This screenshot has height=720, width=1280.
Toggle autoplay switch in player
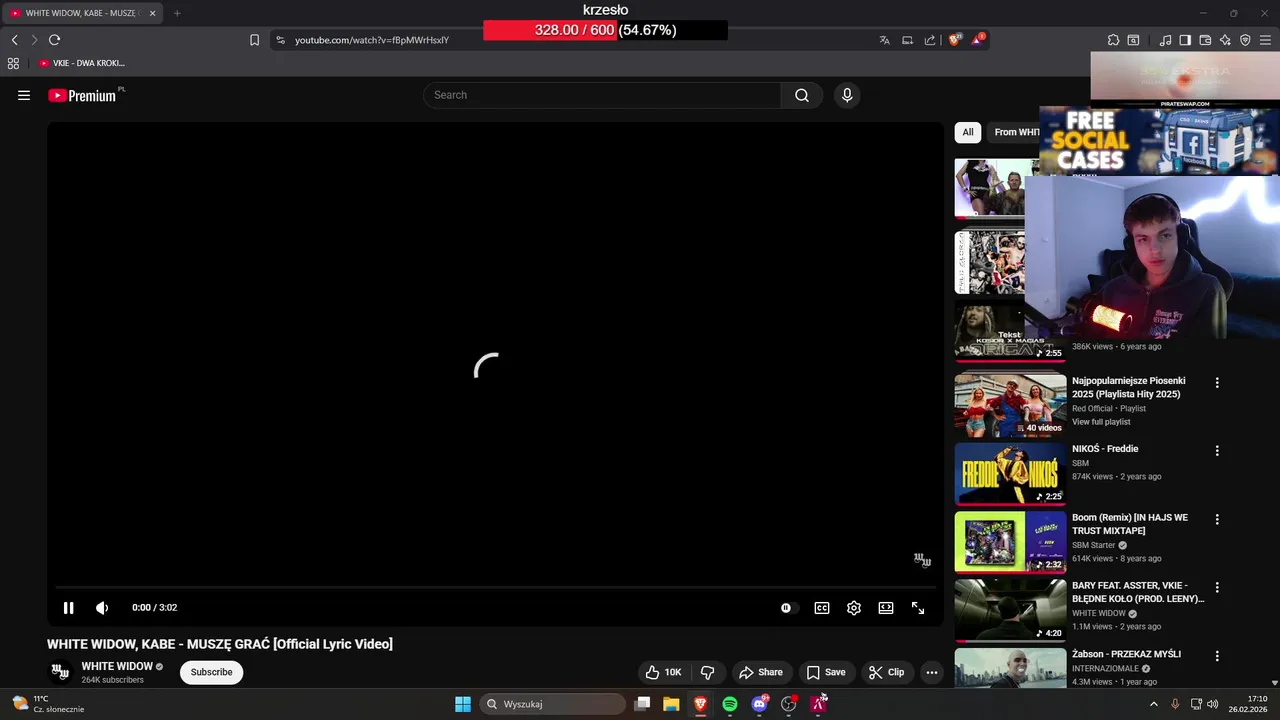[788, 608]
